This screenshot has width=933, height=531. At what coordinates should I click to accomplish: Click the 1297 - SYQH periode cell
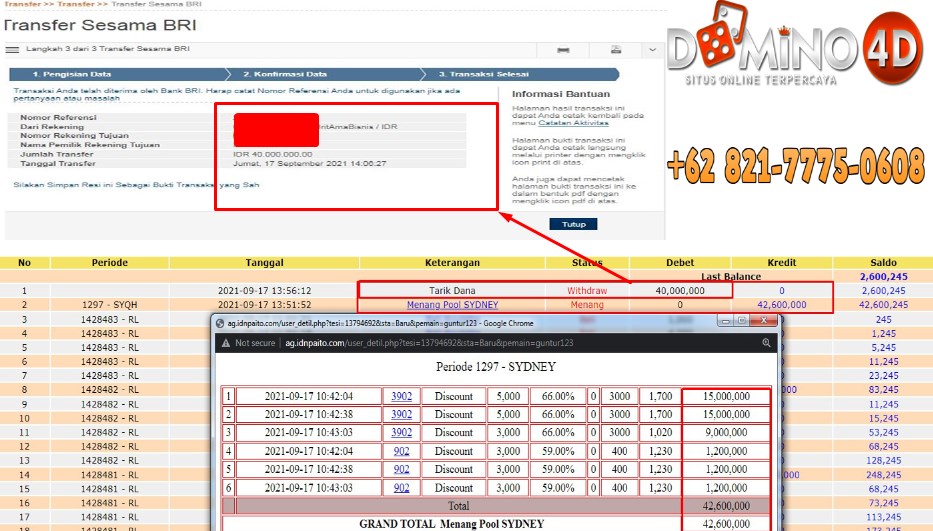pos(109,305)
